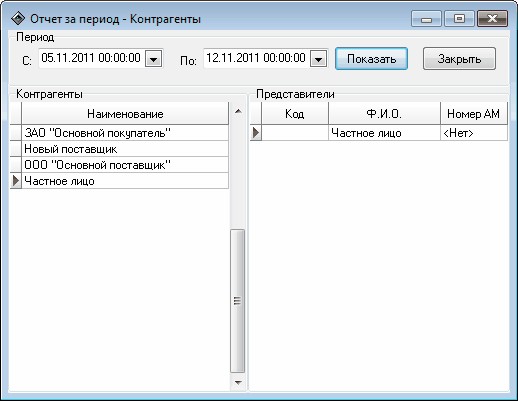
Task: Click the Ф.И.О. column header
Action: pyautogui.click(x=384, y=114)
